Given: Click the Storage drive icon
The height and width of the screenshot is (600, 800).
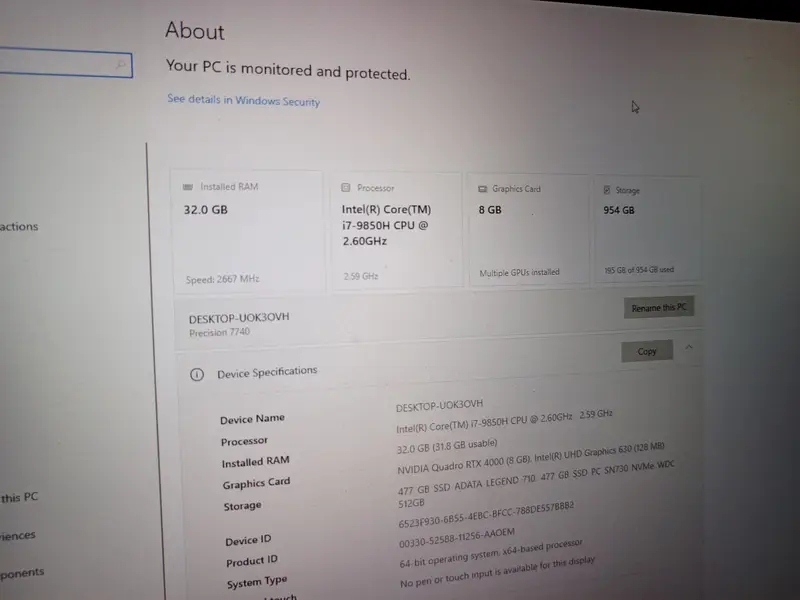Looking at the screenshot, I should [607, 190].
